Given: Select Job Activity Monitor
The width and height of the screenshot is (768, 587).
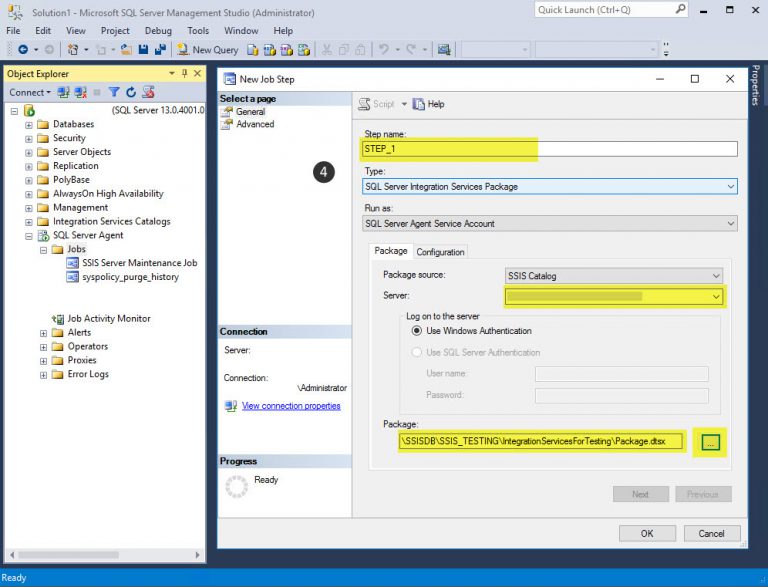Looking at the screenshot, I should [109, 318].
